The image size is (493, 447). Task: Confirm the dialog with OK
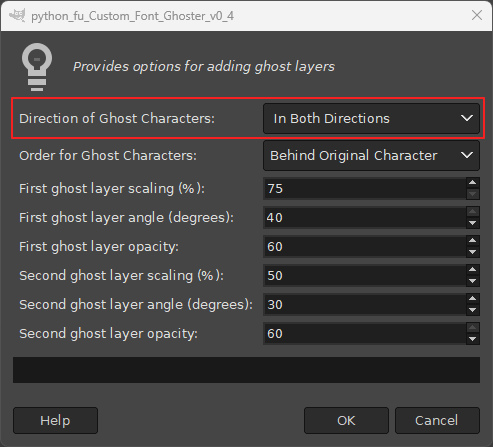[346, 420]
